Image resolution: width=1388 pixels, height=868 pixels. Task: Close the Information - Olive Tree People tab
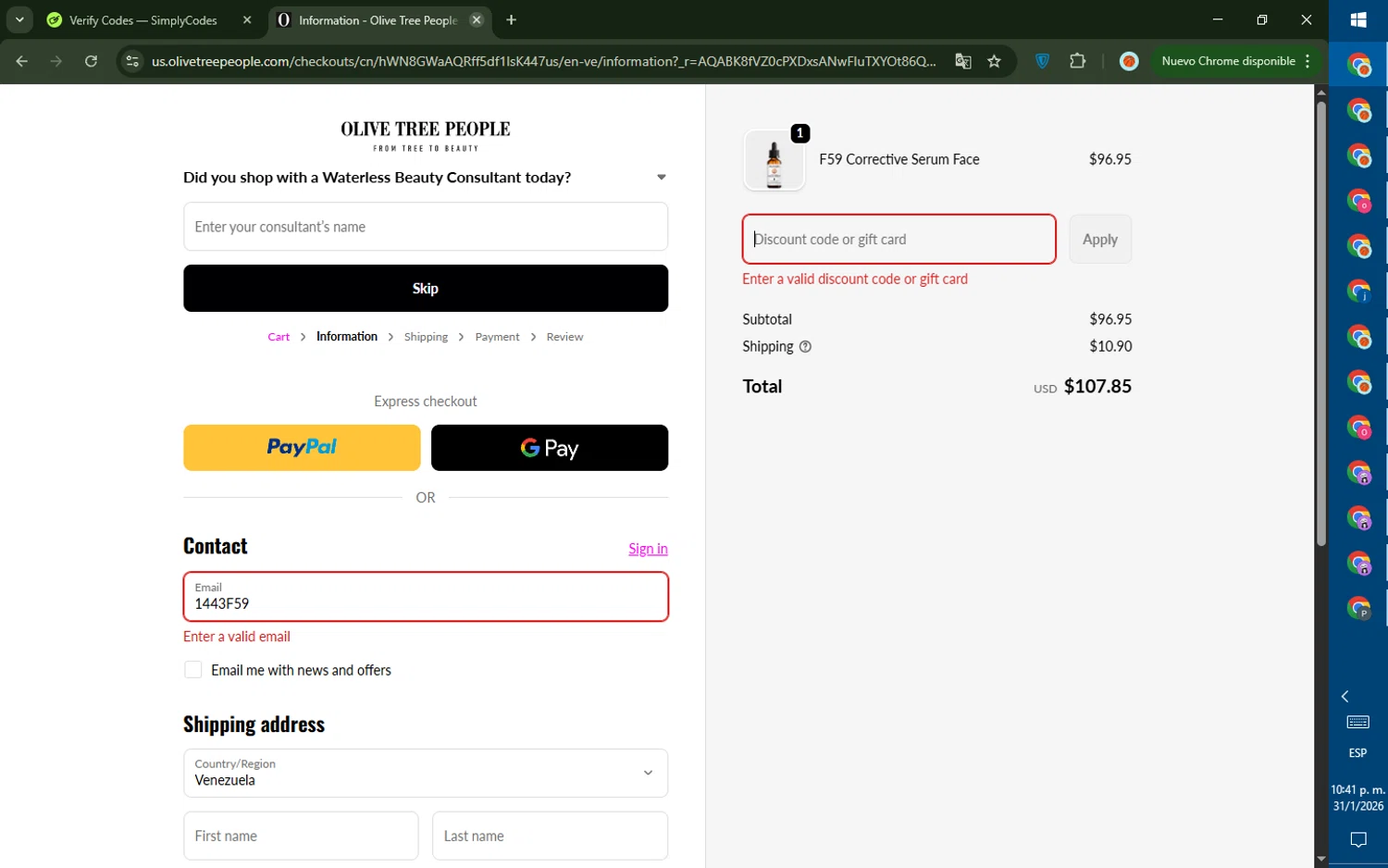pyautogui.click(x=477, y=19)
